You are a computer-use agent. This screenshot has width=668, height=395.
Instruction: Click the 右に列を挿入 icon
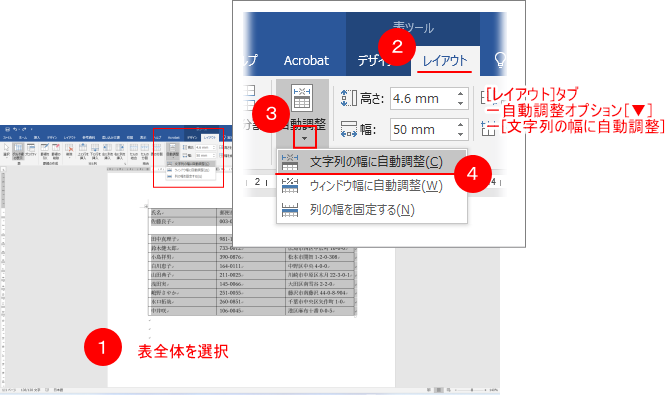pos(120,147)
